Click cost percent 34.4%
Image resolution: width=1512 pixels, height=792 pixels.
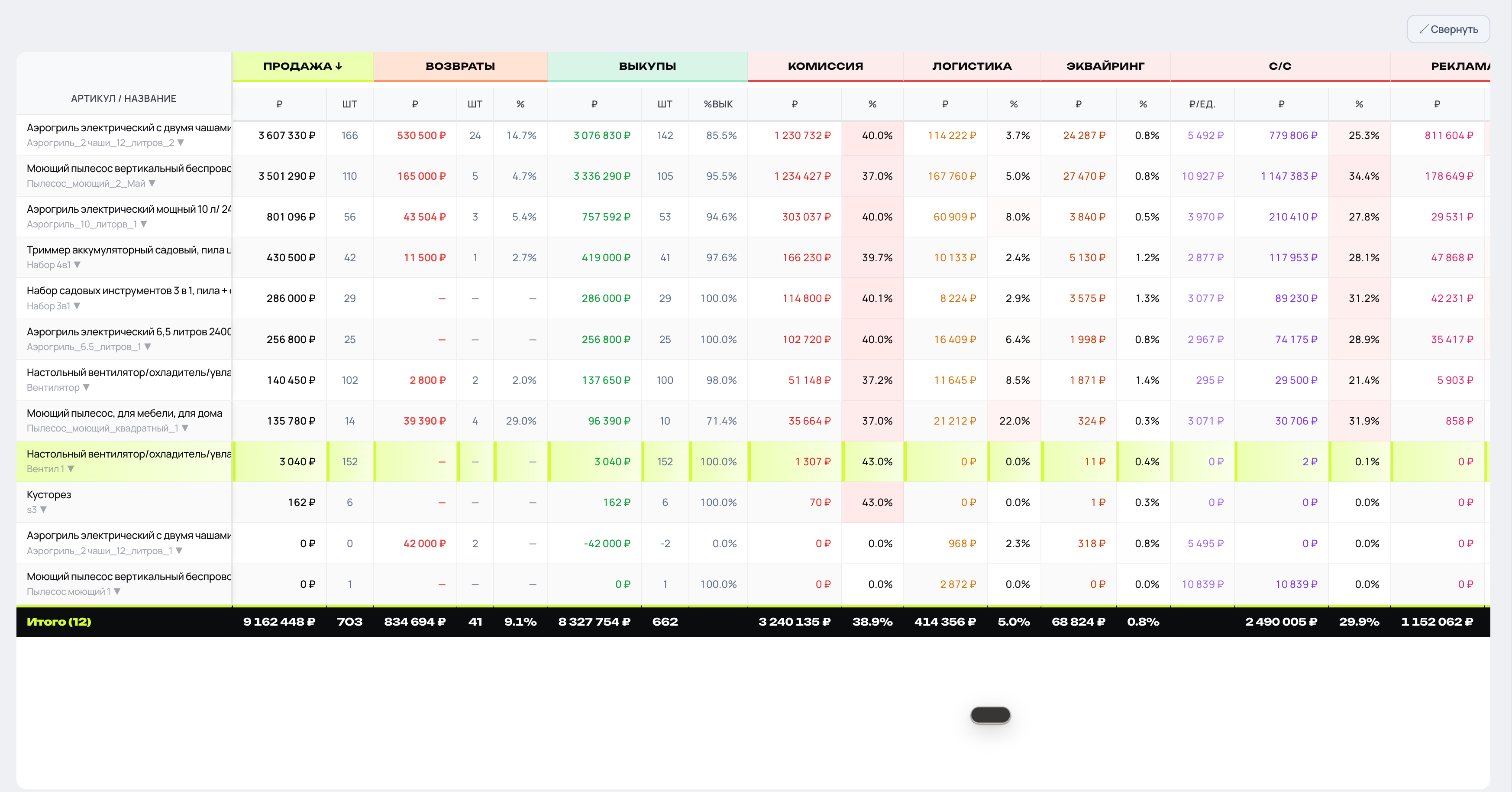click(x=1363, y=176)
